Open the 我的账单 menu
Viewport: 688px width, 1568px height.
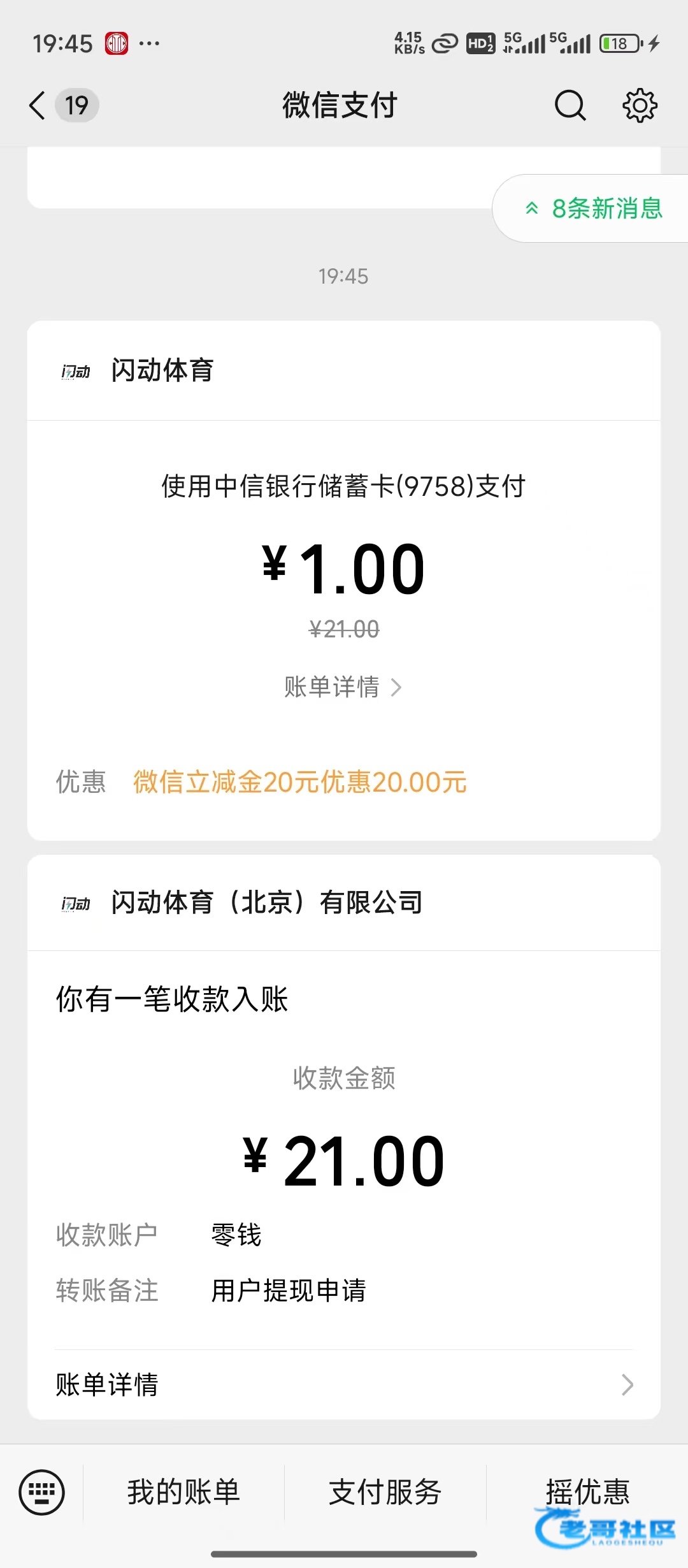183,1492
